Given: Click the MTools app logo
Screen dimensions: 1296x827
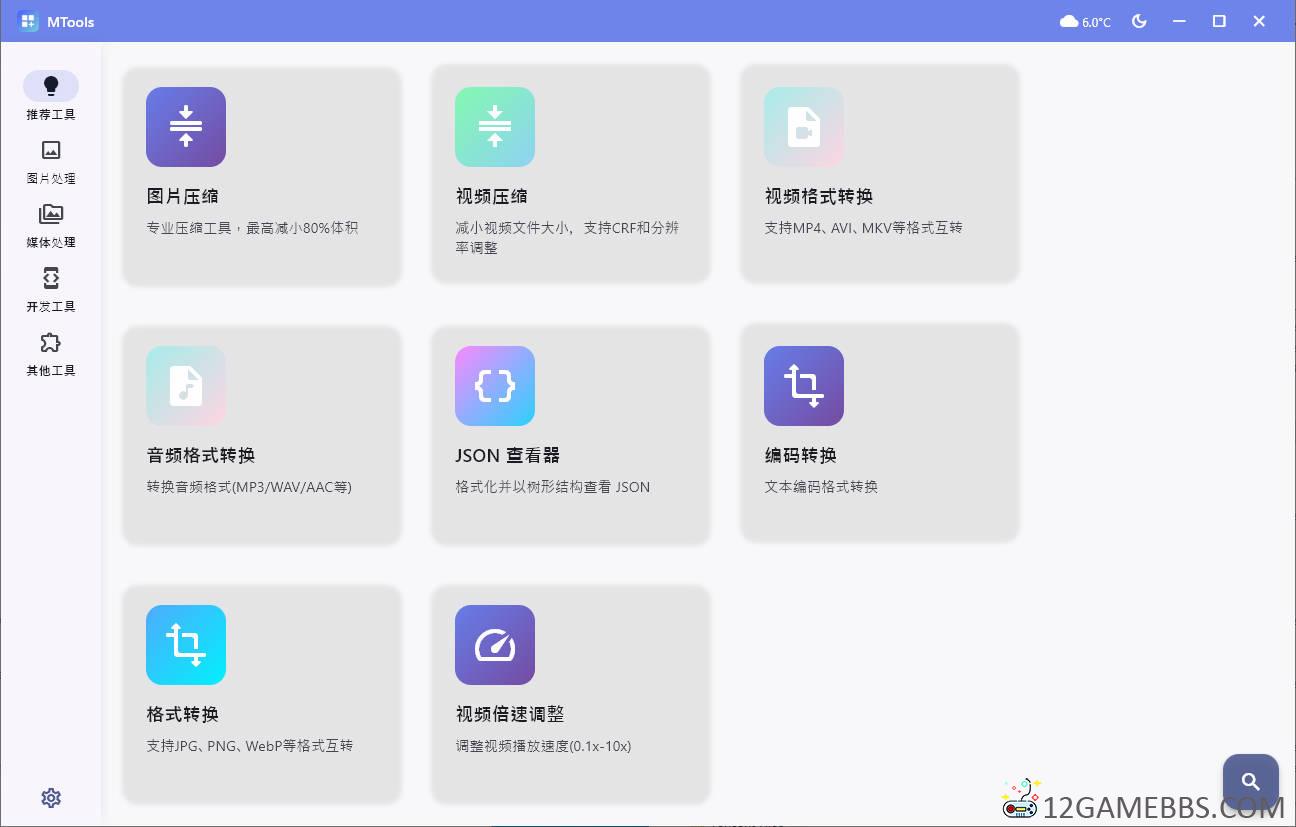Looking at the screenshot, I should (x=28, y=21).
